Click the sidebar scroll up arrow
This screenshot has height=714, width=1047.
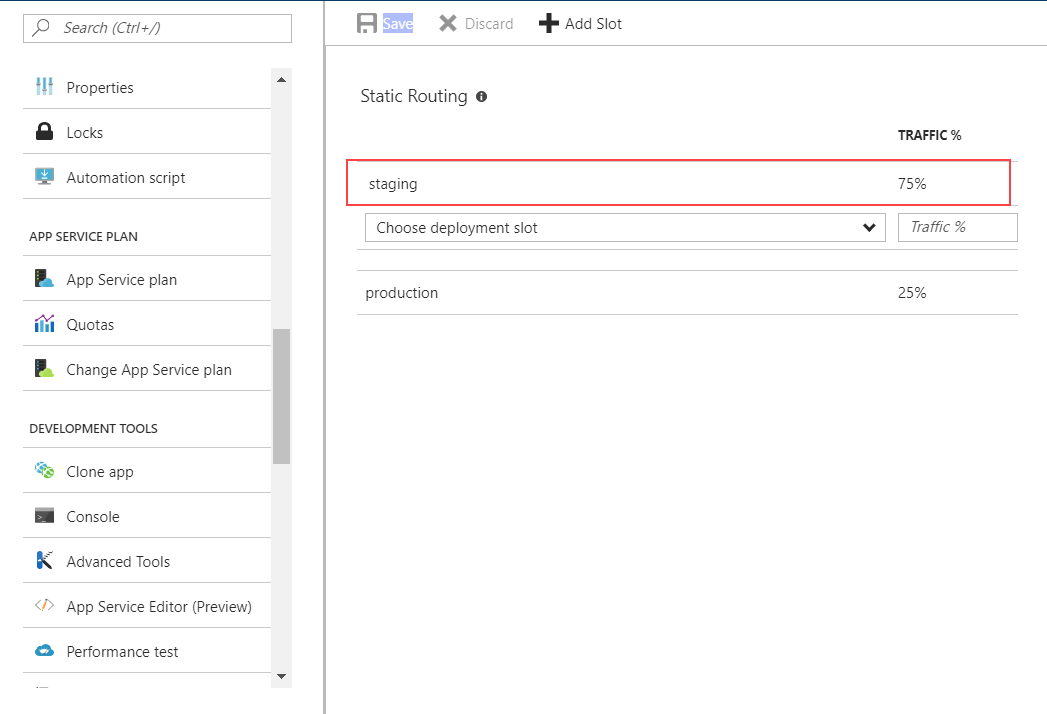pos(281,80)
